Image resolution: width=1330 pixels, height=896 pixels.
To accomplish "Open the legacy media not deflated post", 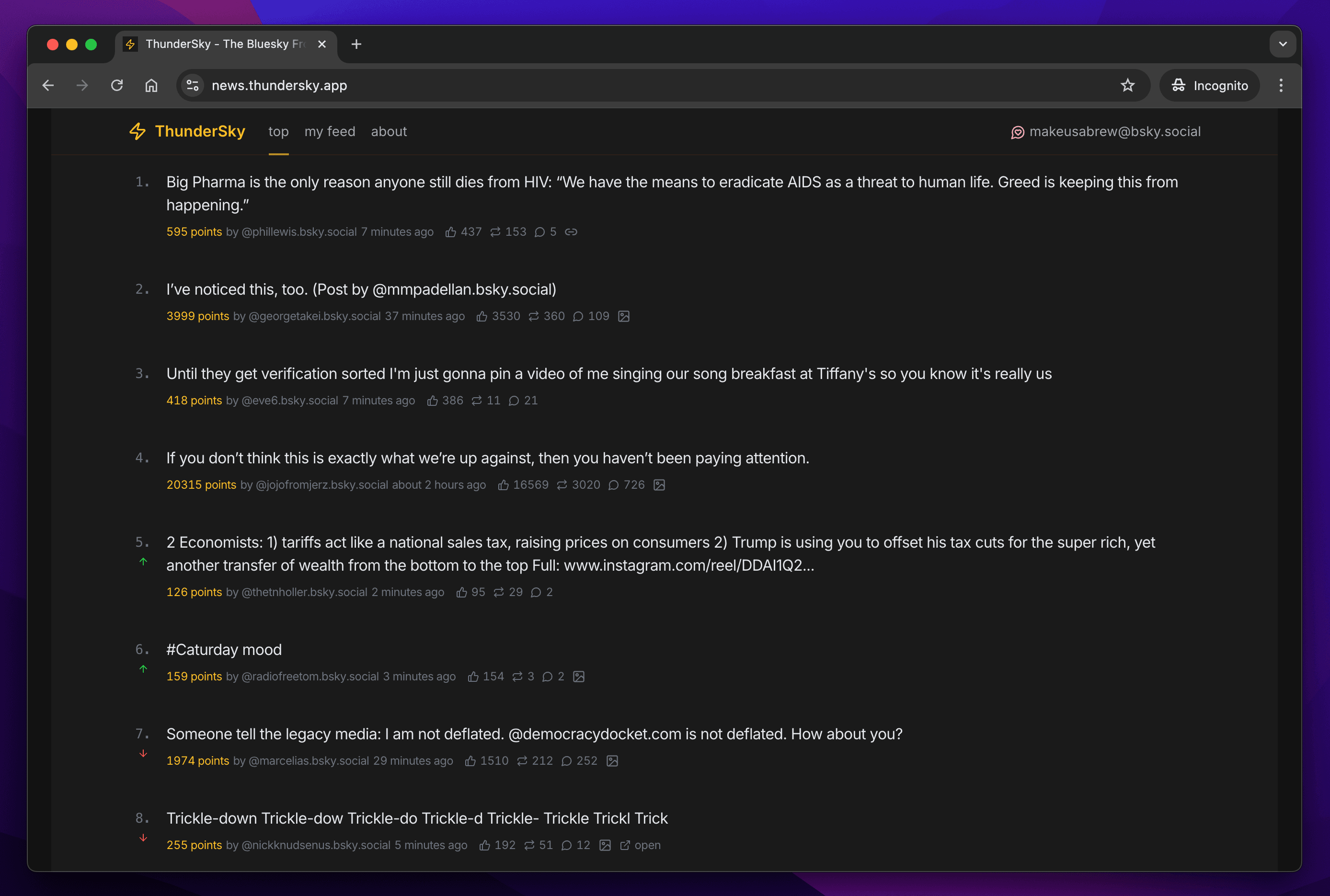I will coord(534,734).
